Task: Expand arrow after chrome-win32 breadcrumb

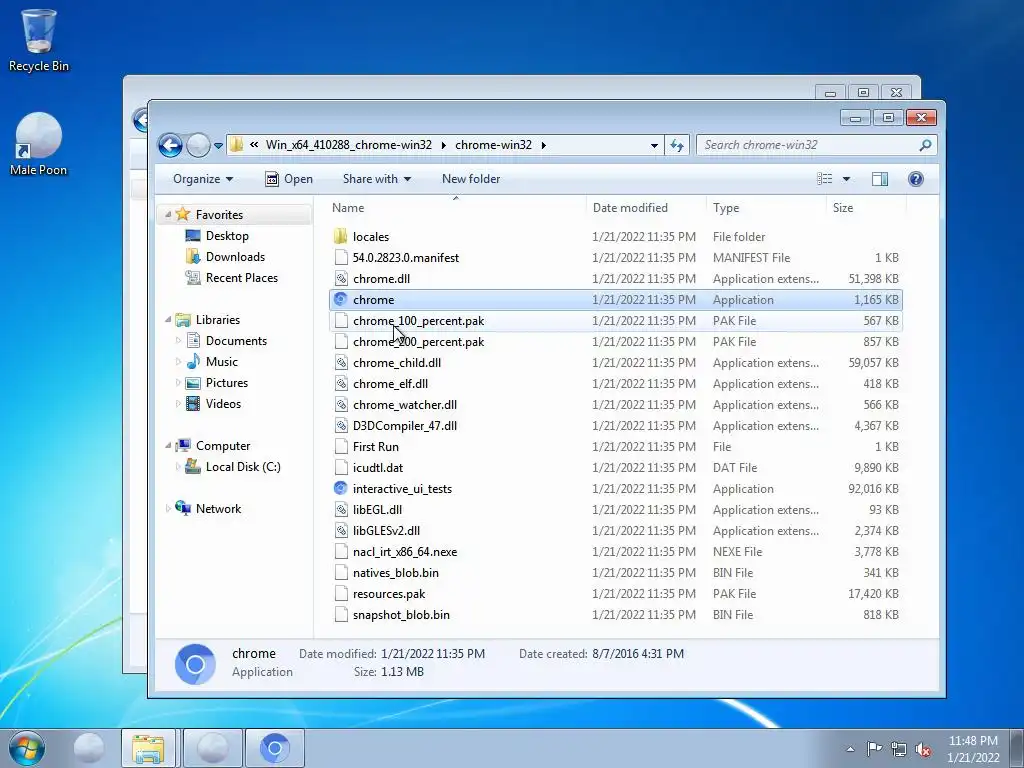Action: tap(543, 145)
